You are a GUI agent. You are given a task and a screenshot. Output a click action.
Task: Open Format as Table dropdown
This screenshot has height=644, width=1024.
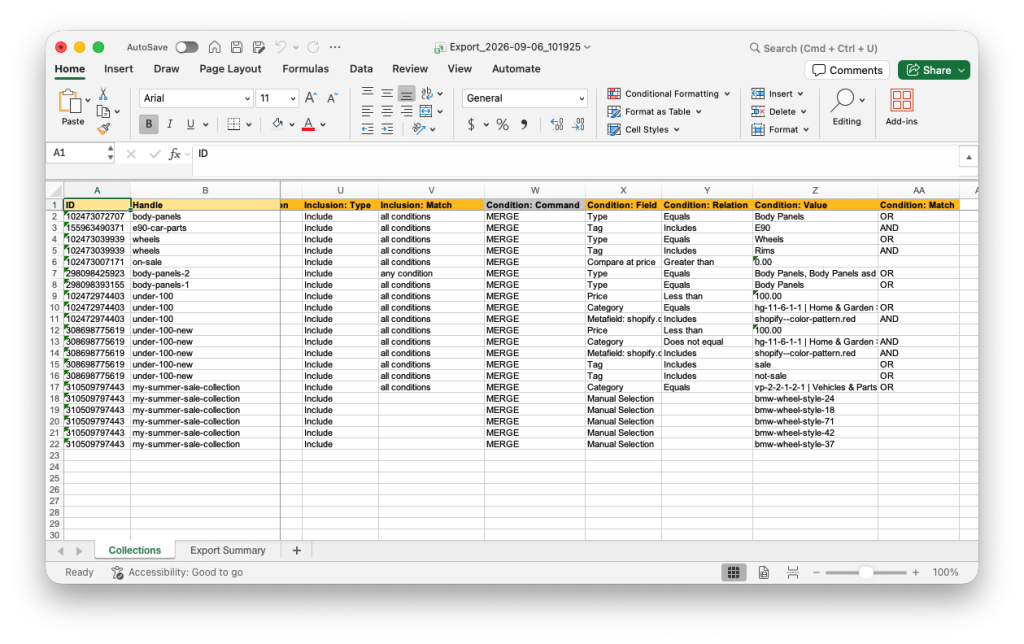point(654,112)
